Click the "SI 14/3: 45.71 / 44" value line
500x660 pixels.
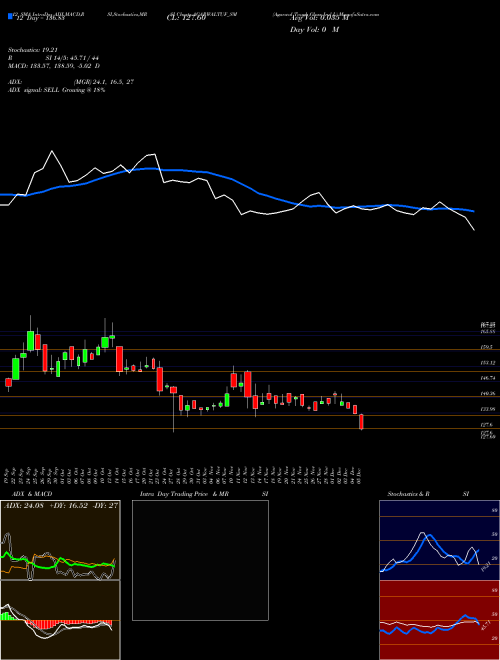point(72,58)
